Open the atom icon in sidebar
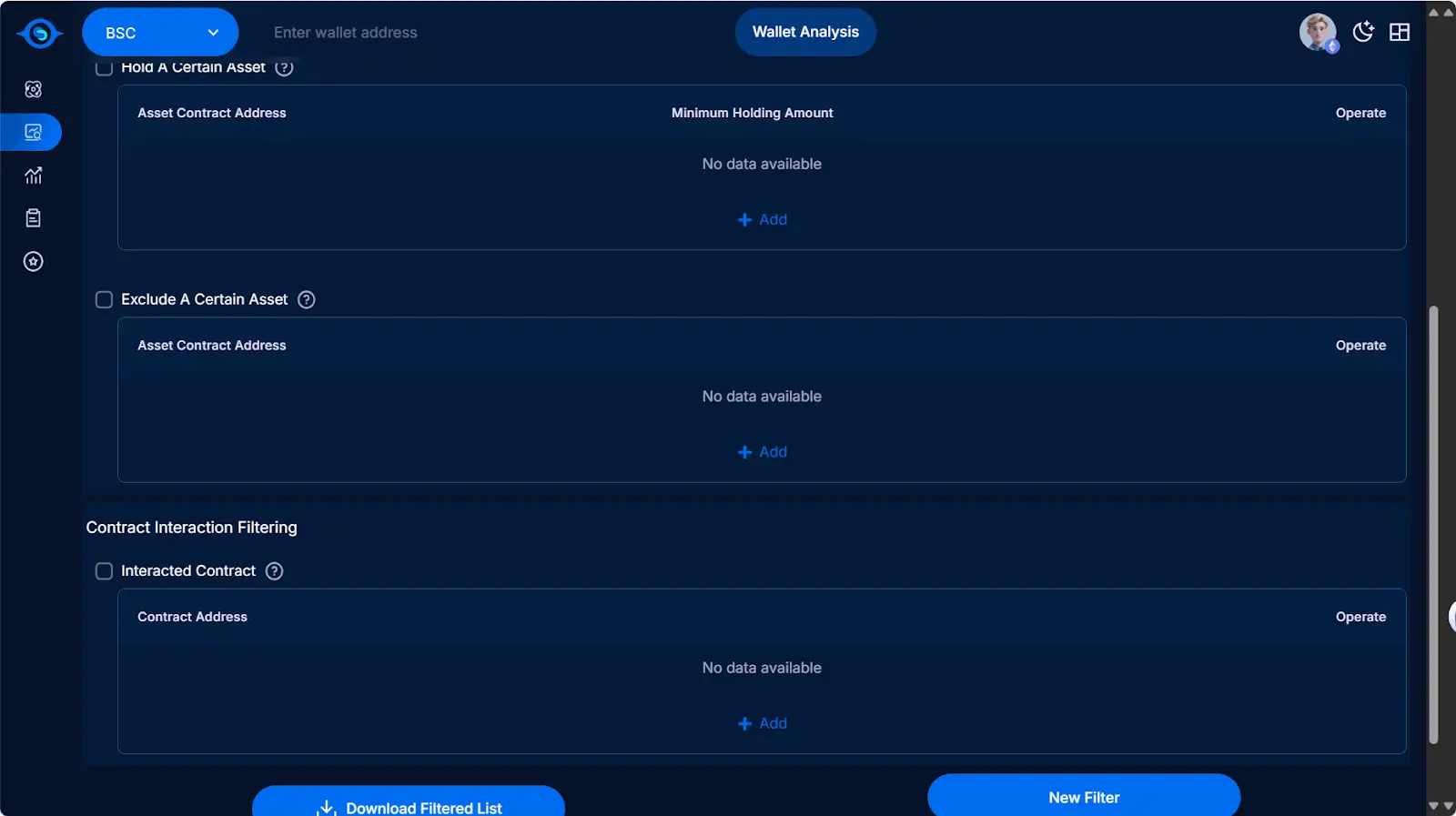The height and width of the screenshot is (816, 1456). pyautogui.click(x=34, y=89)
